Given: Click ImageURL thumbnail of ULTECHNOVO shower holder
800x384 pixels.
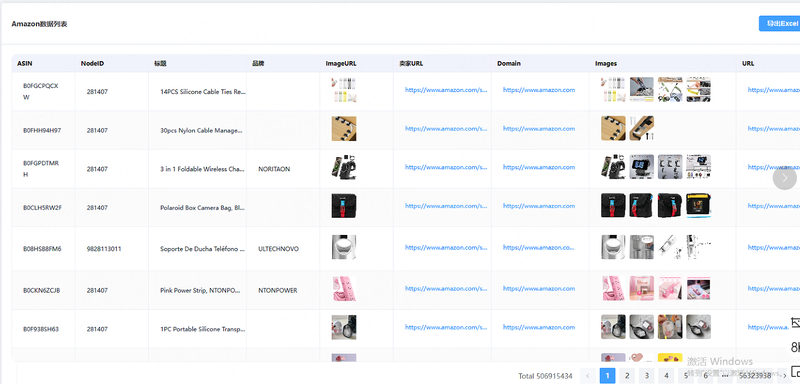Looking at the screenshot, I should (344, 247).
